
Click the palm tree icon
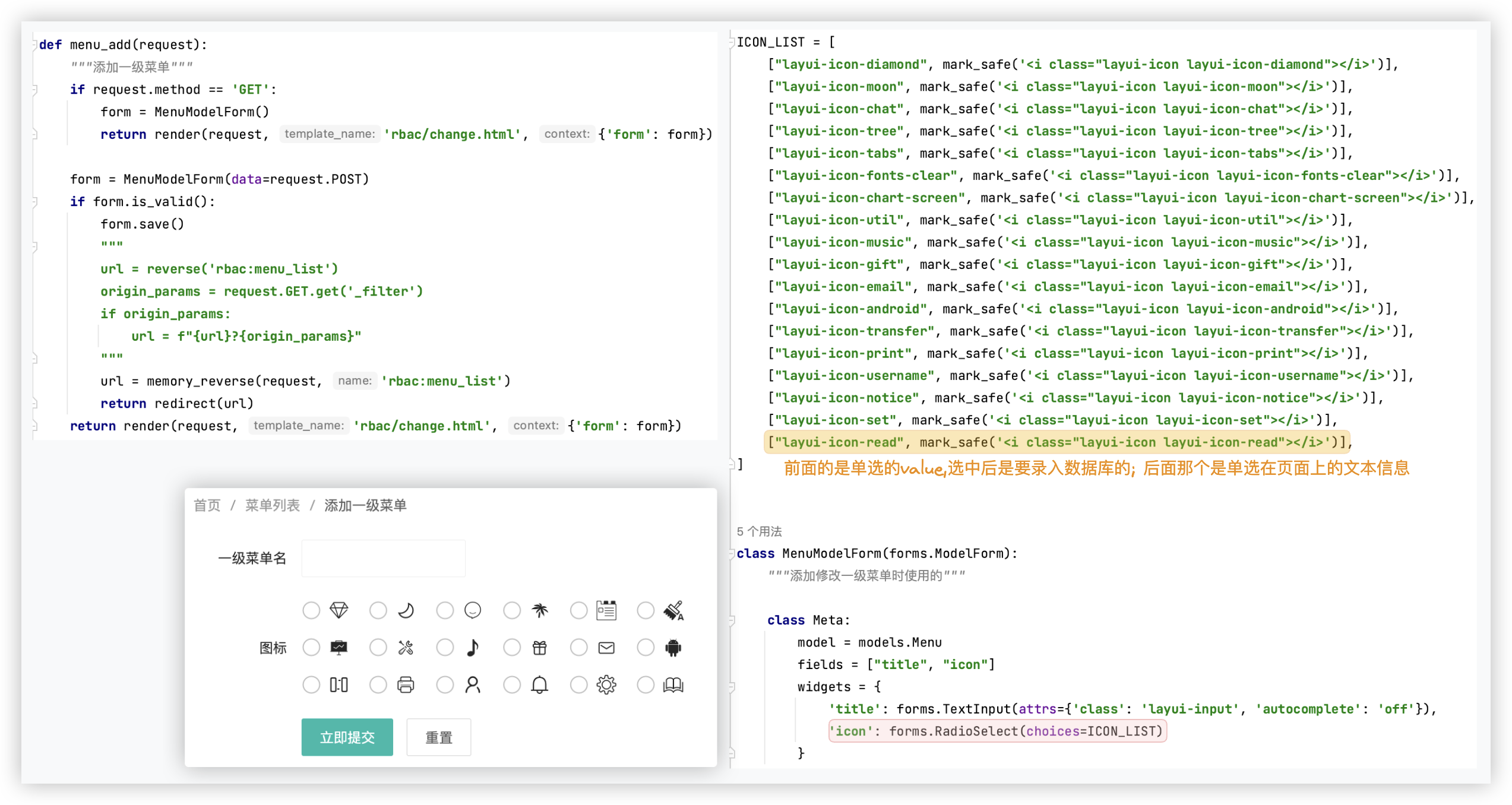click(539, 610)
